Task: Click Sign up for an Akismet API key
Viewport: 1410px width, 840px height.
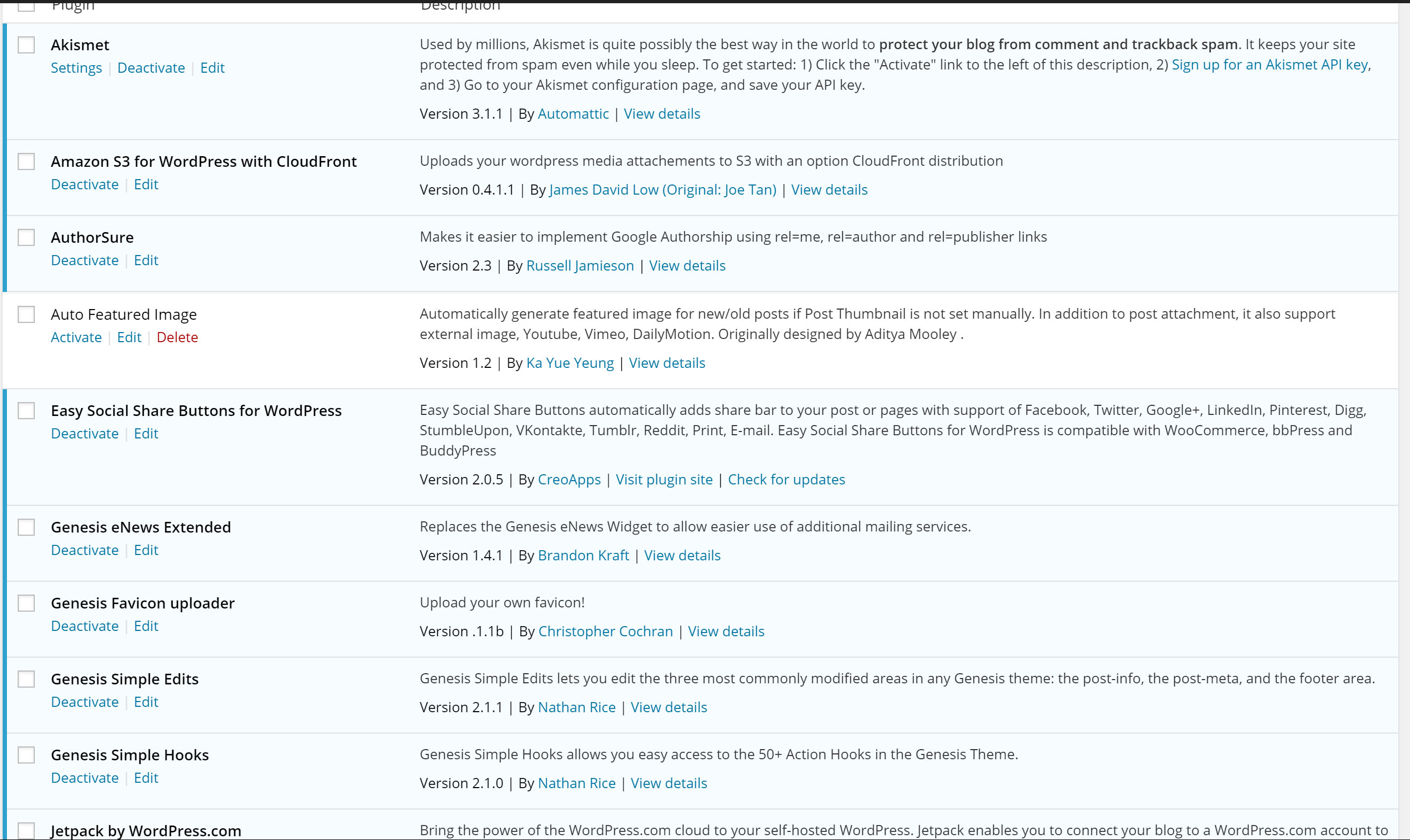Action: 1269,65
